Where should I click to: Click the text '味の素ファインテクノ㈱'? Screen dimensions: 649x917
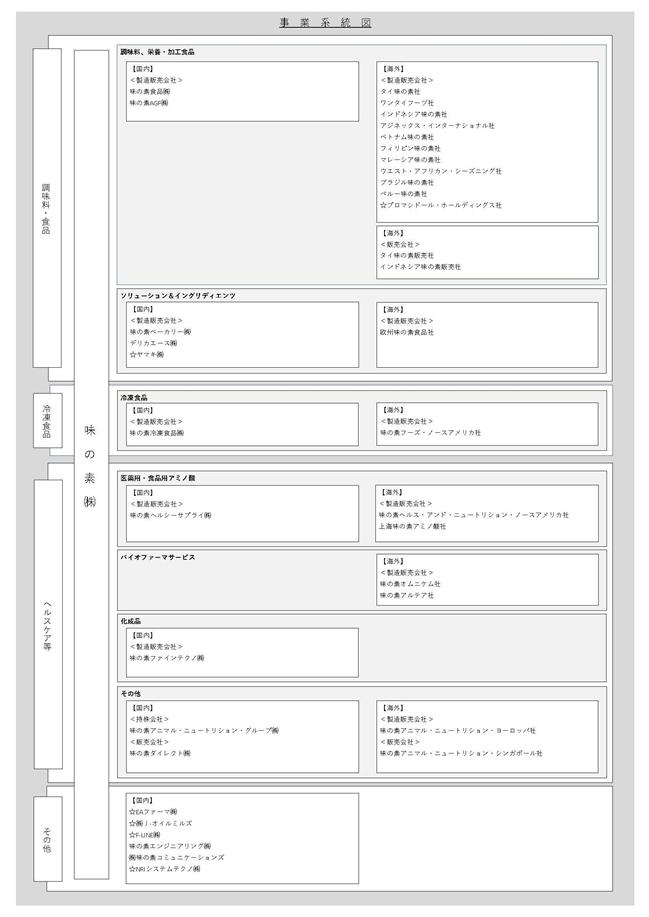click(167, 658)
